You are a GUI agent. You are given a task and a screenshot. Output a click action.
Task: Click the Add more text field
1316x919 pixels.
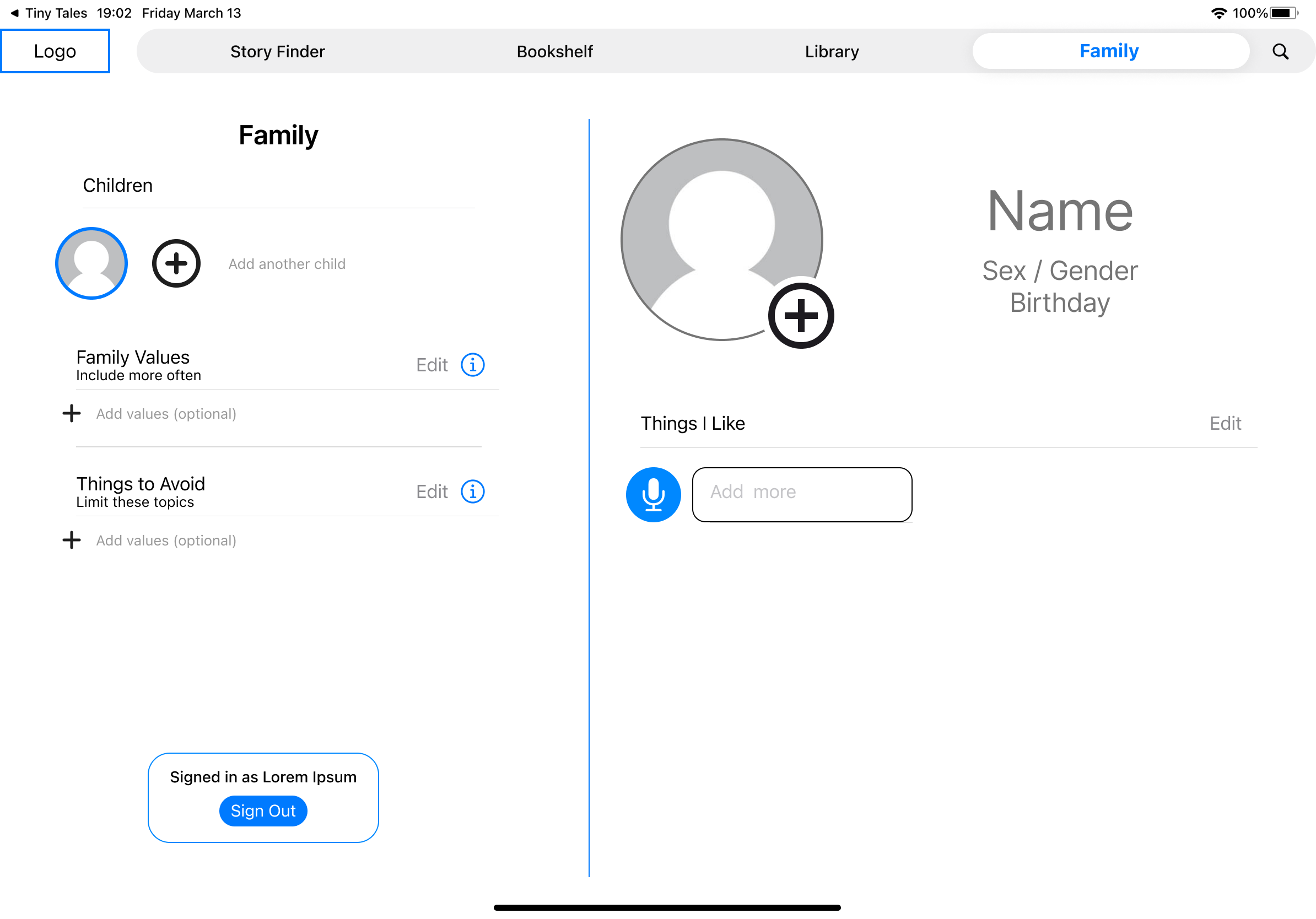pyautogui.click(x=801, y=494)
